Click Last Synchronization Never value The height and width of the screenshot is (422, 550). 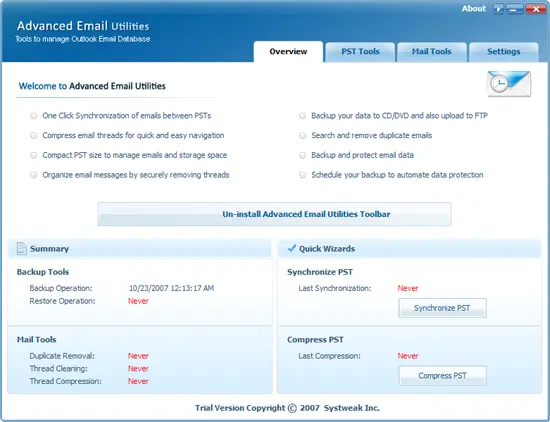point(408,288)
